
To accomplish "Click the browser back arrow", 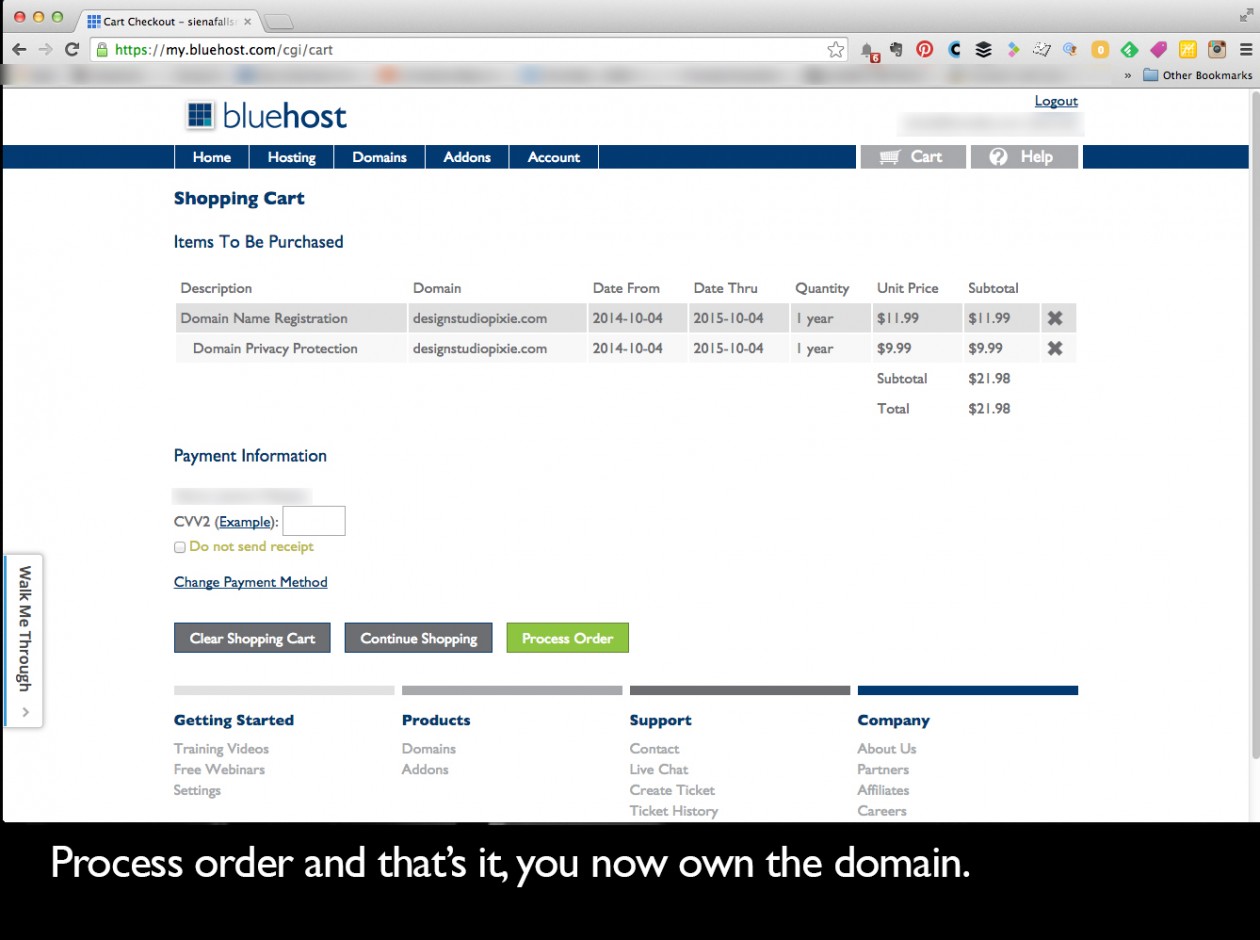I will (19, 49).
